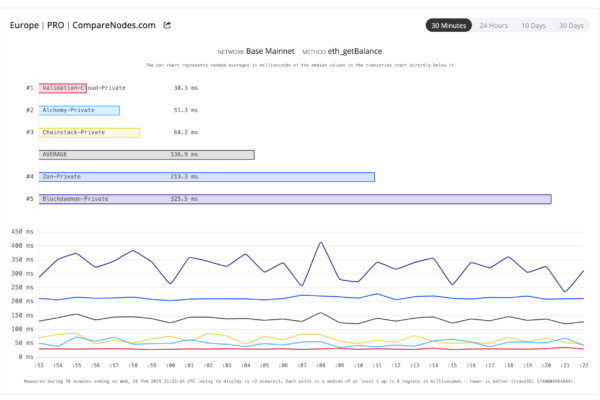Image resolution: width=600 pixels, height=400 pixels.
Task: Click the 300 ms y-axis label
Action: click(x=22, y=274)
